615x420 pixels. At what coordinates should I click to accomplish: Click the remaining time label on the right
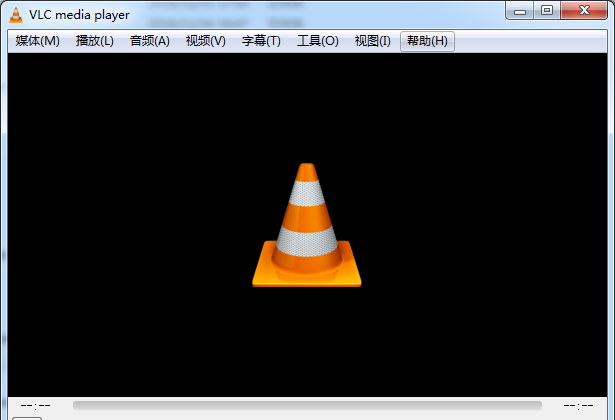578,405
